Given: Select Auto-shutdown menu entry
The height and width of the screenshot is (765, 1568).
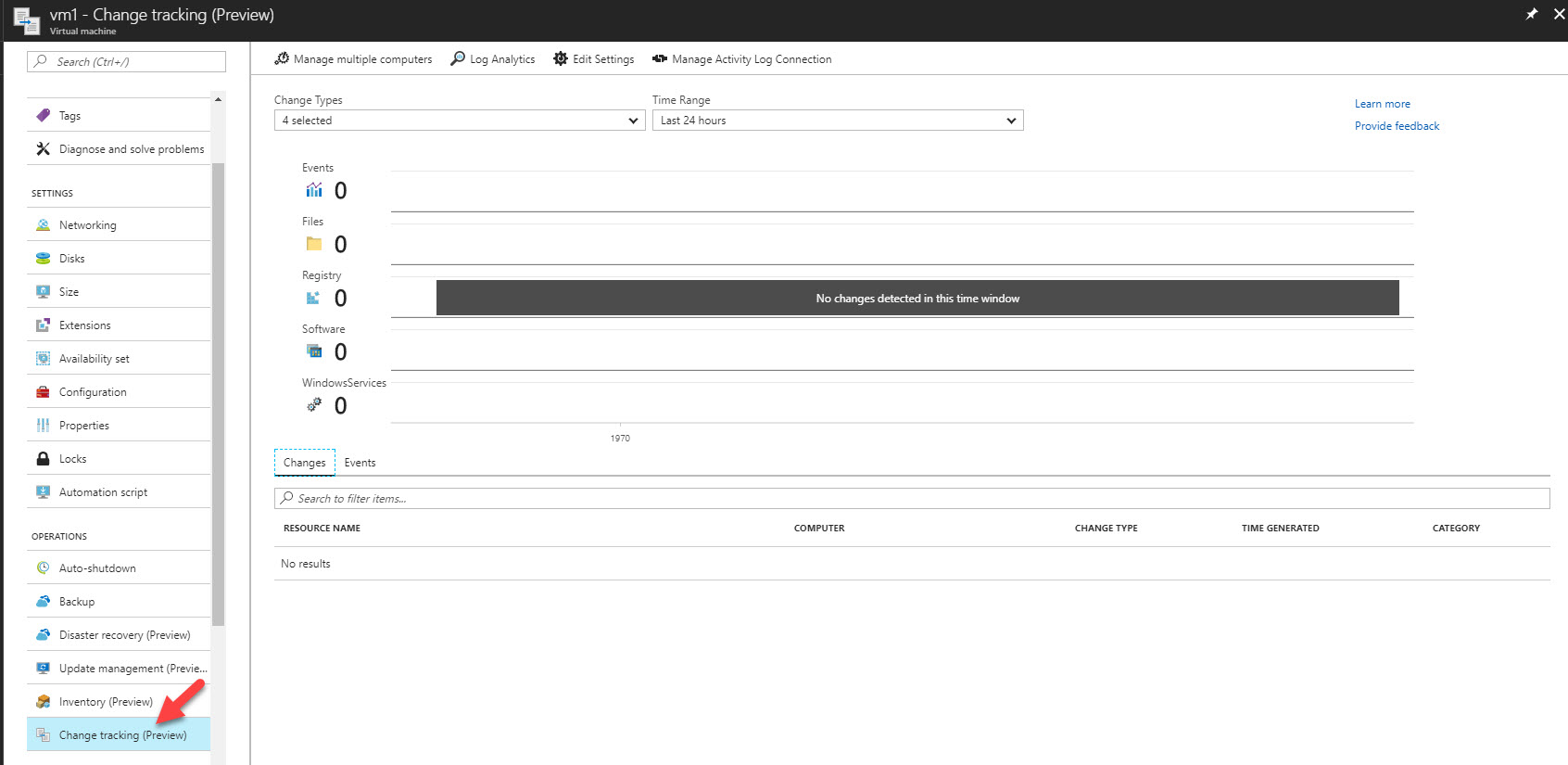Looking at the screenshot, I should (119, 567).
